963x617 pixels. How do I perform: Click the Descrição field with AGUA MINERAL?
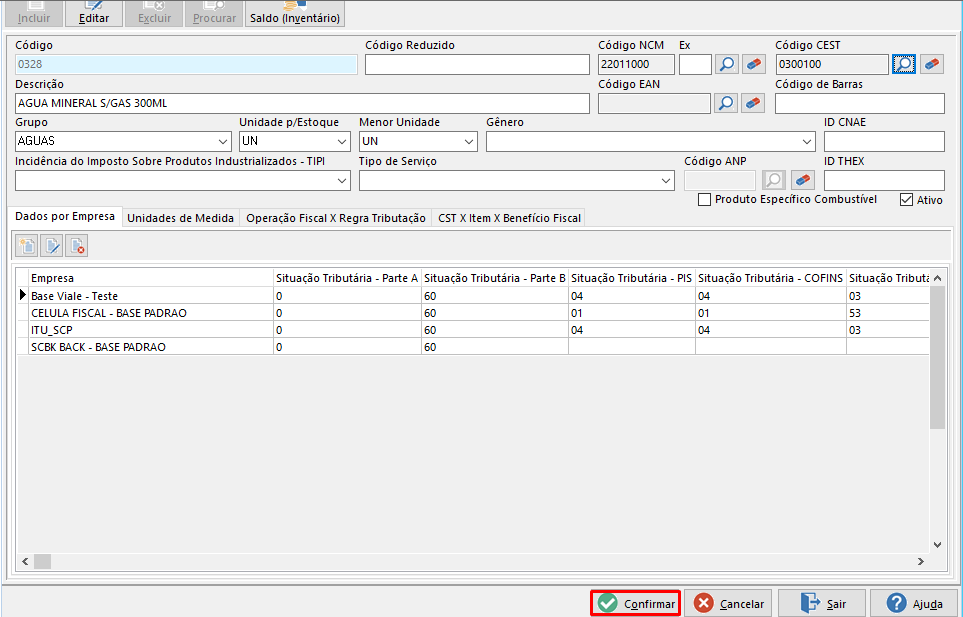tap(302, 103)
